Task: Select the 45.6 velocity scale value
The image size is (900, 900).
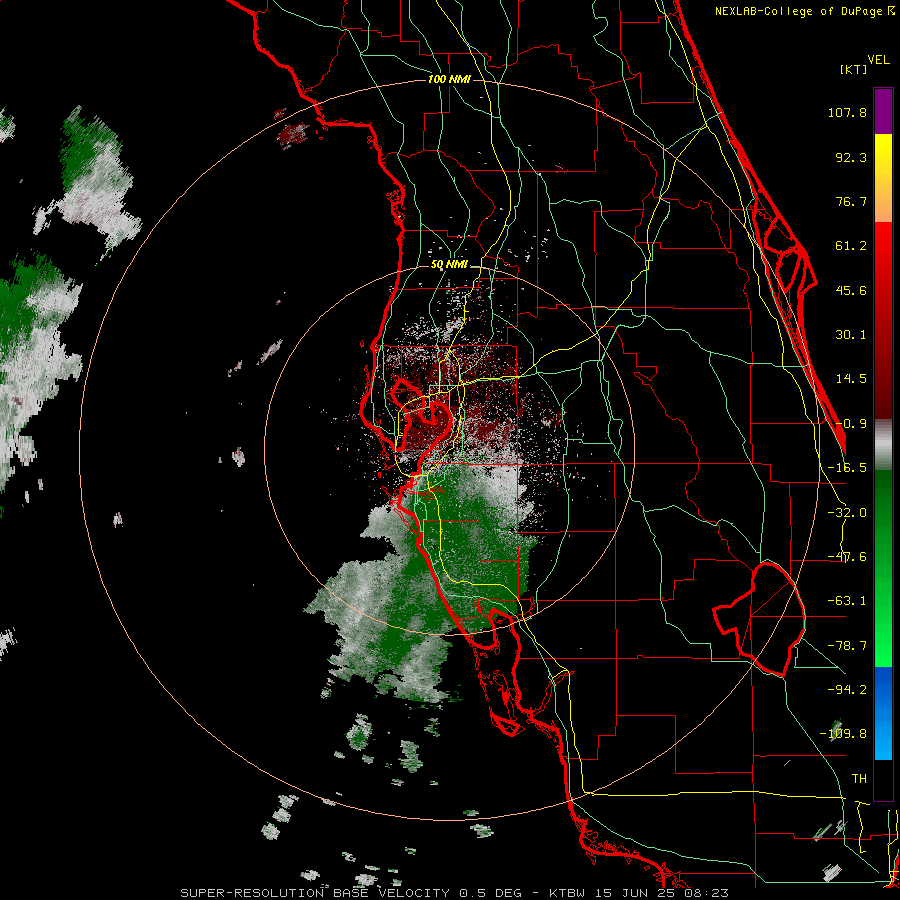Action: 851,290
